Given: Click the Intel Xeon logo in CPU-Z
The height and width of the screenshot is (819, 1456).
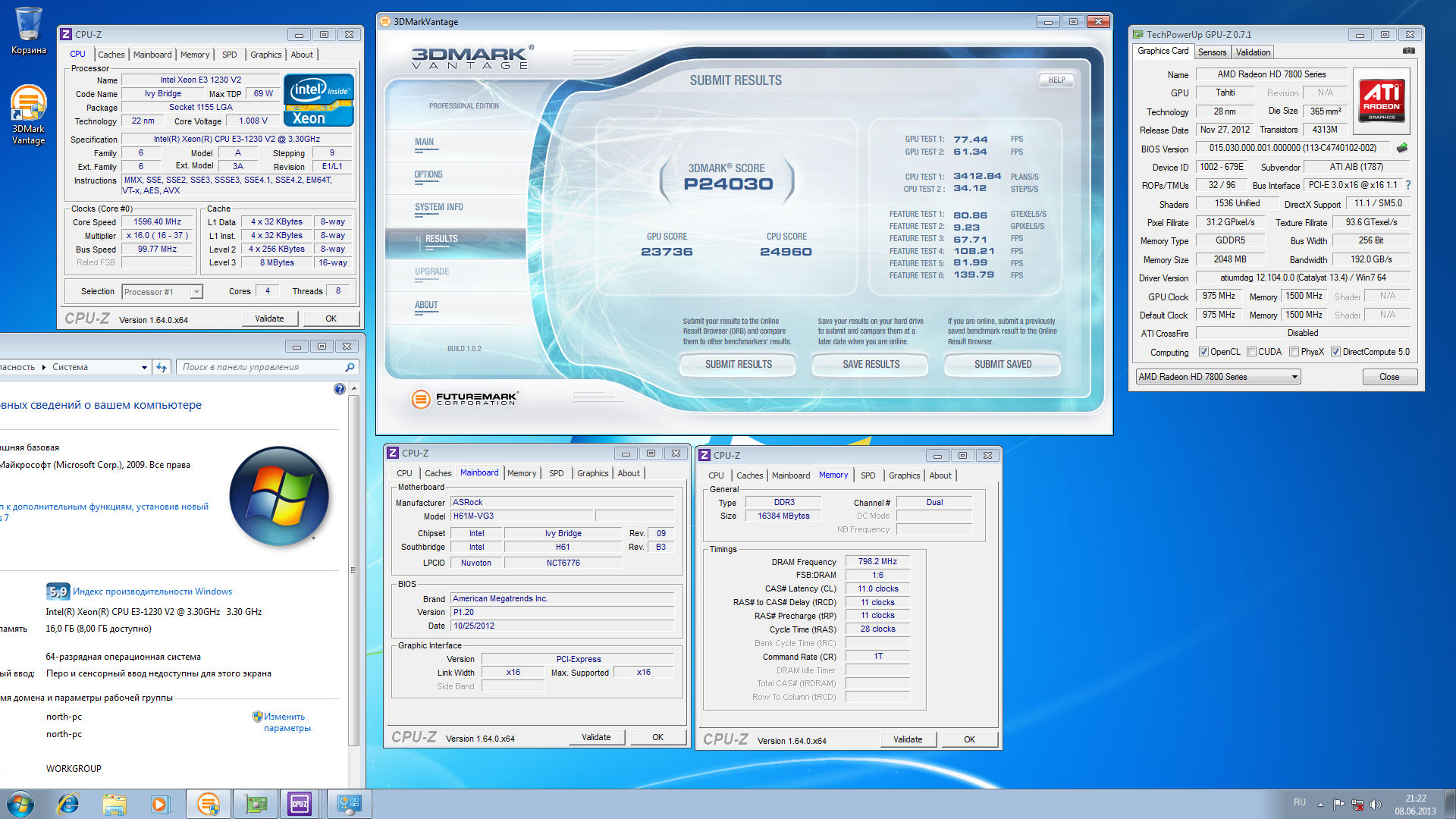Looking at the screenshot, I should [318, 100].
